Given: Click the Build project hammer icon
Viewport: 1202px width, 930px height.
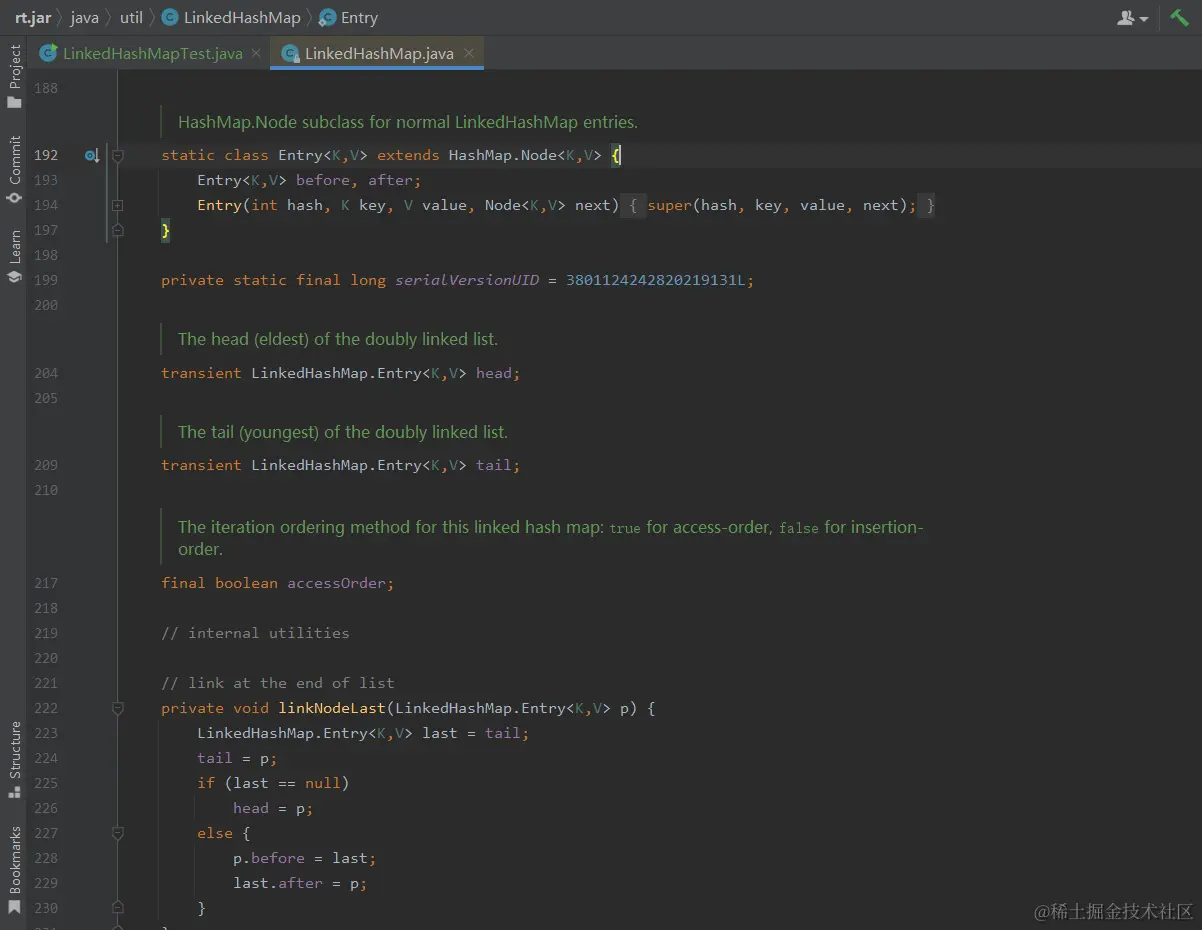Looking at the screenshot, I should pos(1179,17).
